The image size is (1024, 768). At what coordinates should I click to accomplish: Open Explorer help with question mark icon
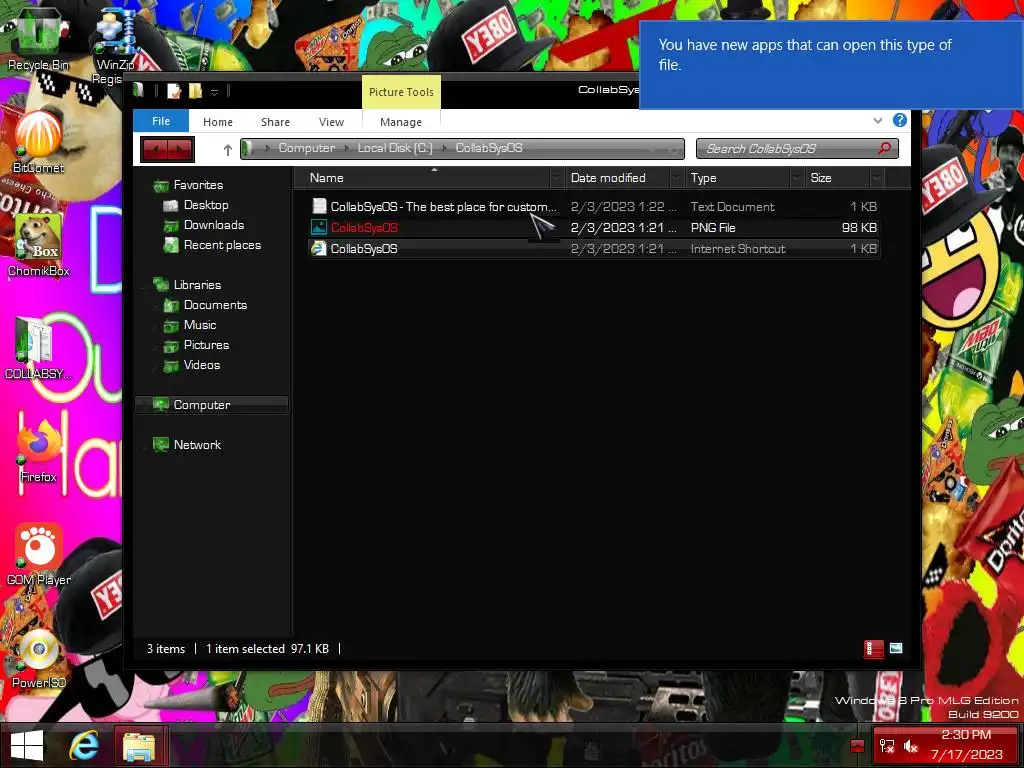point(899,120)
